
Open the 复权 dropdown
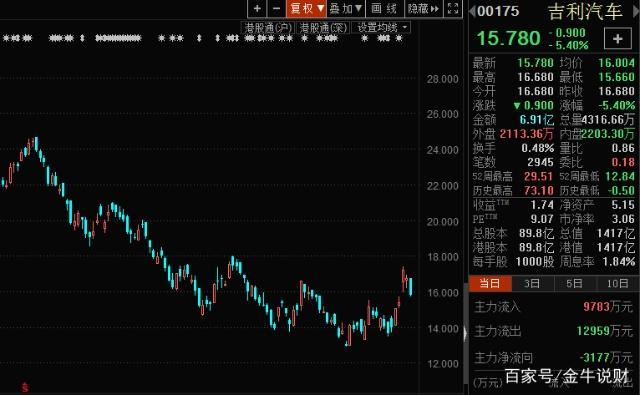[x=306, y=9]
